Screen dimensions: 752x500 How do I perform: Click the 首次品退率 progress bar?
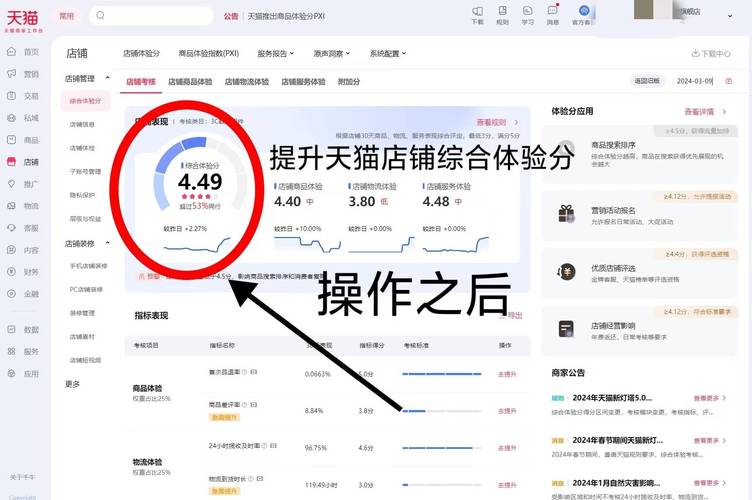tap(442, 373)
